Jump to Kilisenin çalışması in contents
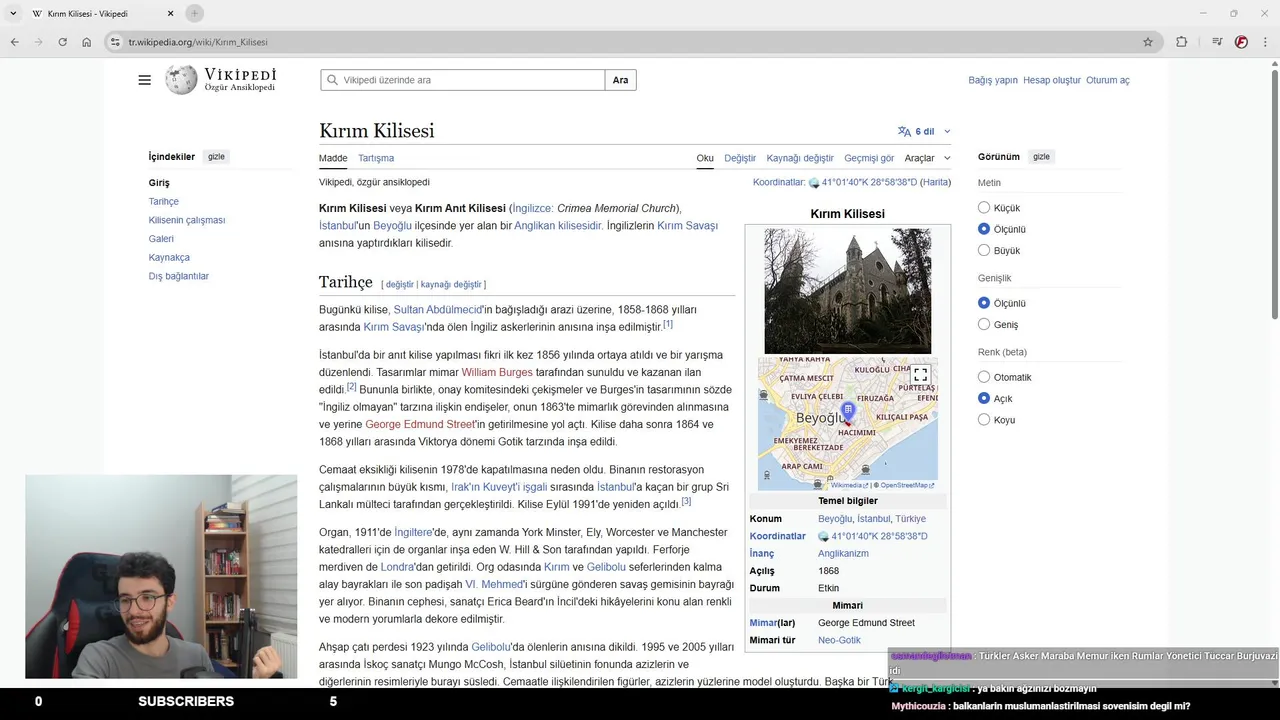Viewport: 1280px width, 720px height. [x=187, y=220]
